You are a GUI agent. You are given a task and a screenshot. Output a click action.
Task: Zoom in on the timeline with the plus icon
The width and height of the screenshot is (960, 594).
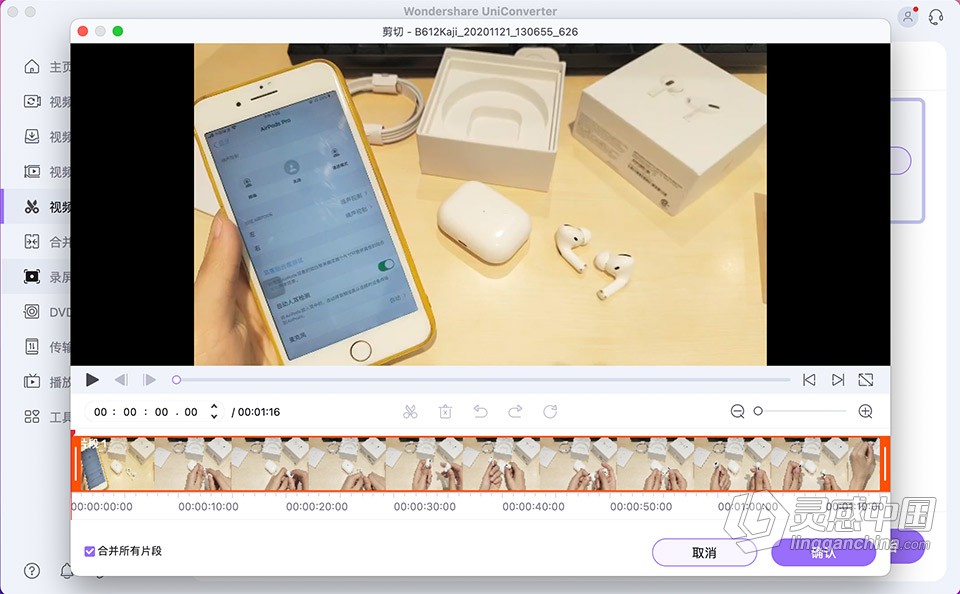click(864, 411)
